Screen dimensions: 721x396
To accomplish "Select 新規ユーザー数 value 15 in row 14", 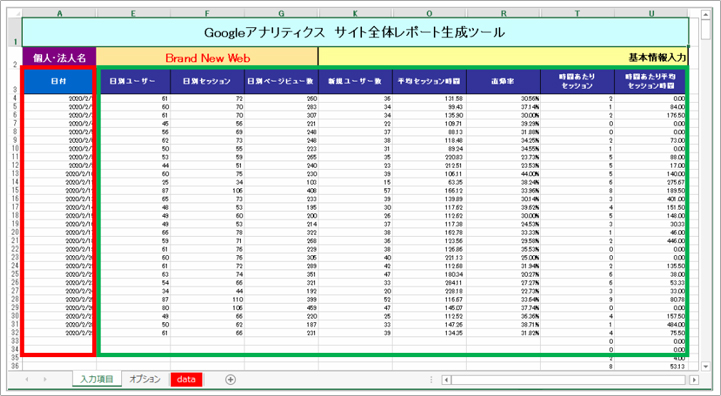I will click(x=355, y=182).
